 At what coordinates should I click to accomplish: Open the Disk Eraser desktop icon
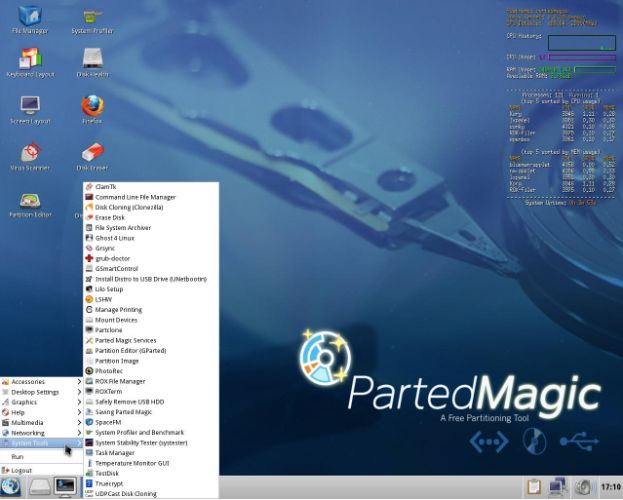point(92,156)
